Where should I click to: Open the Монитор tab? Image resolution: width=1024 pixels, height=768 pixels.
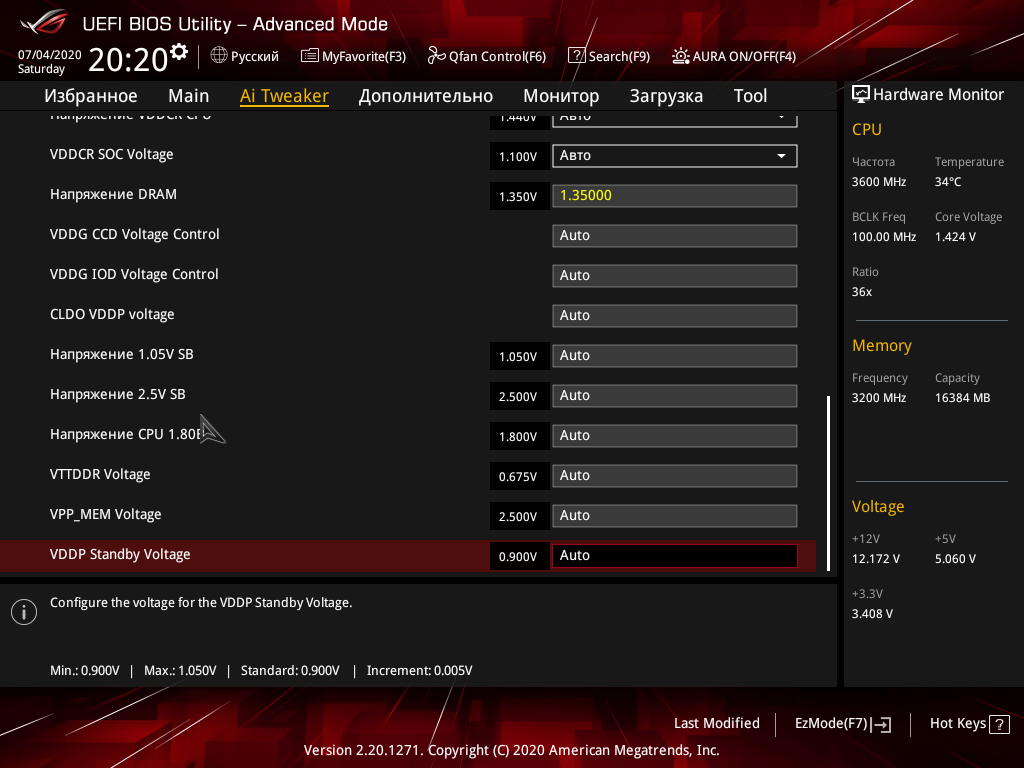point(561,96)
